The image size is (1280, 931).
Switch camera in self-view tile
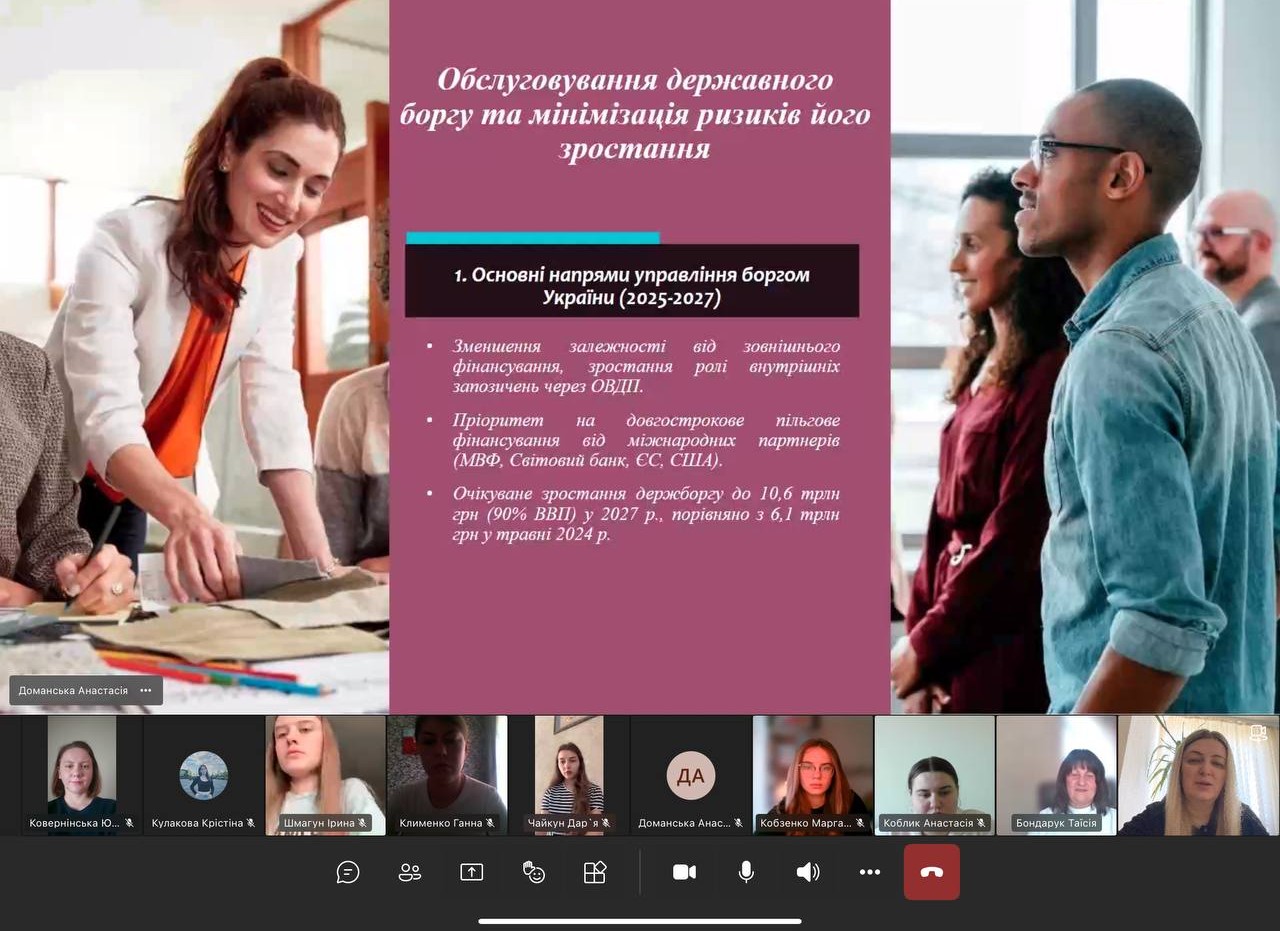point(1258,732)
